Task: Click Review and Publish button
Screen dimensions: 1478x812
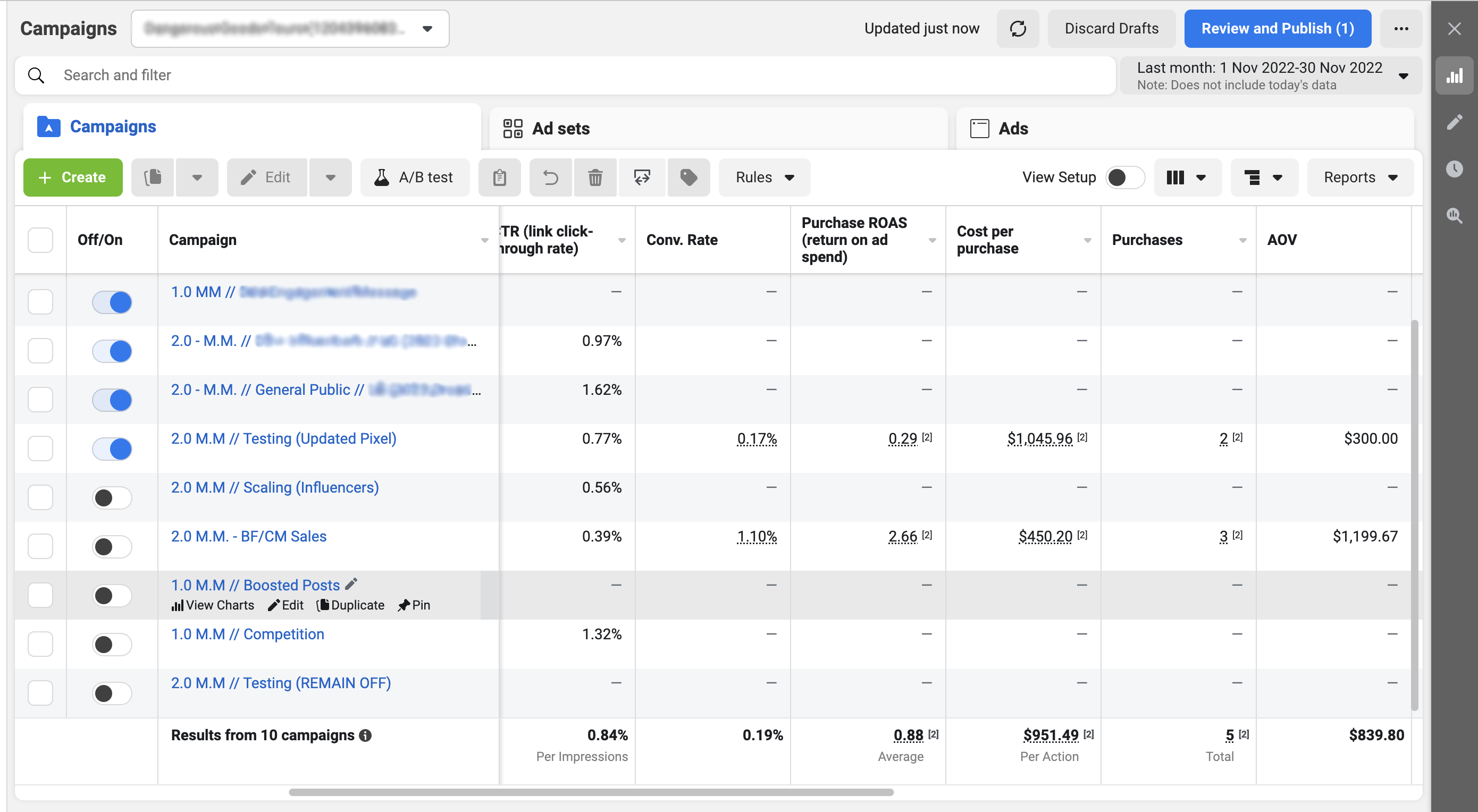Action: click(1277, 29)
